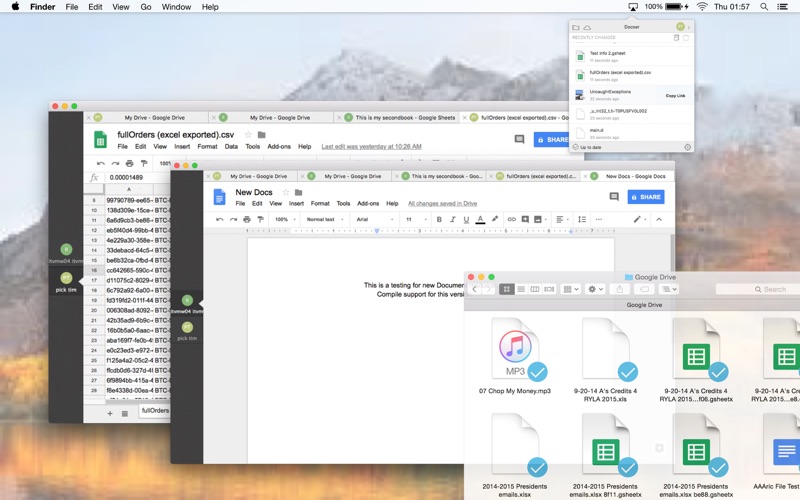The height and width of the screenshot is (500, 800).
Task: Click the SHARE button in New Docs
Action: click(646, 196)
